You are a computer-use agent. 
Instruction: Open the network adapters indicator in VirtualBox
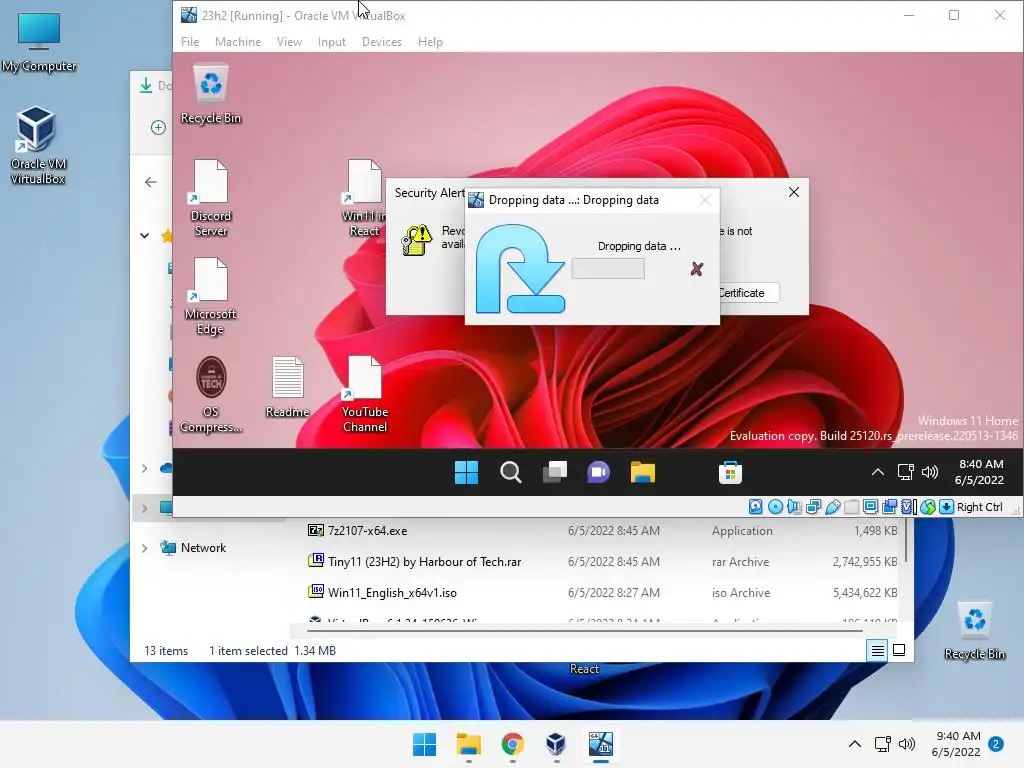813,507
